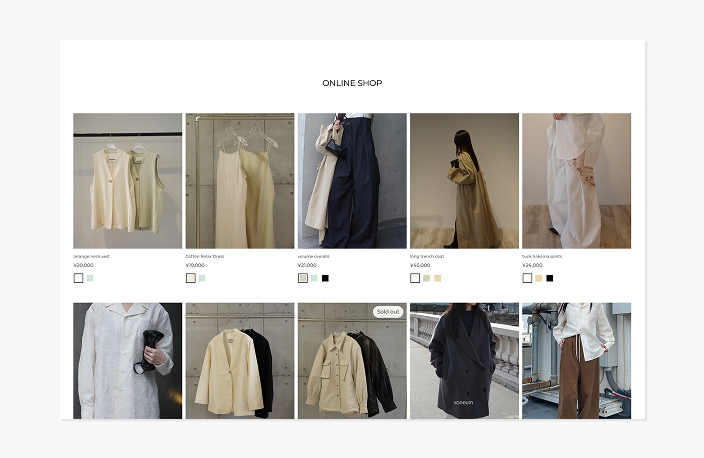View the navy overalls product photo

tap(352, 180)
